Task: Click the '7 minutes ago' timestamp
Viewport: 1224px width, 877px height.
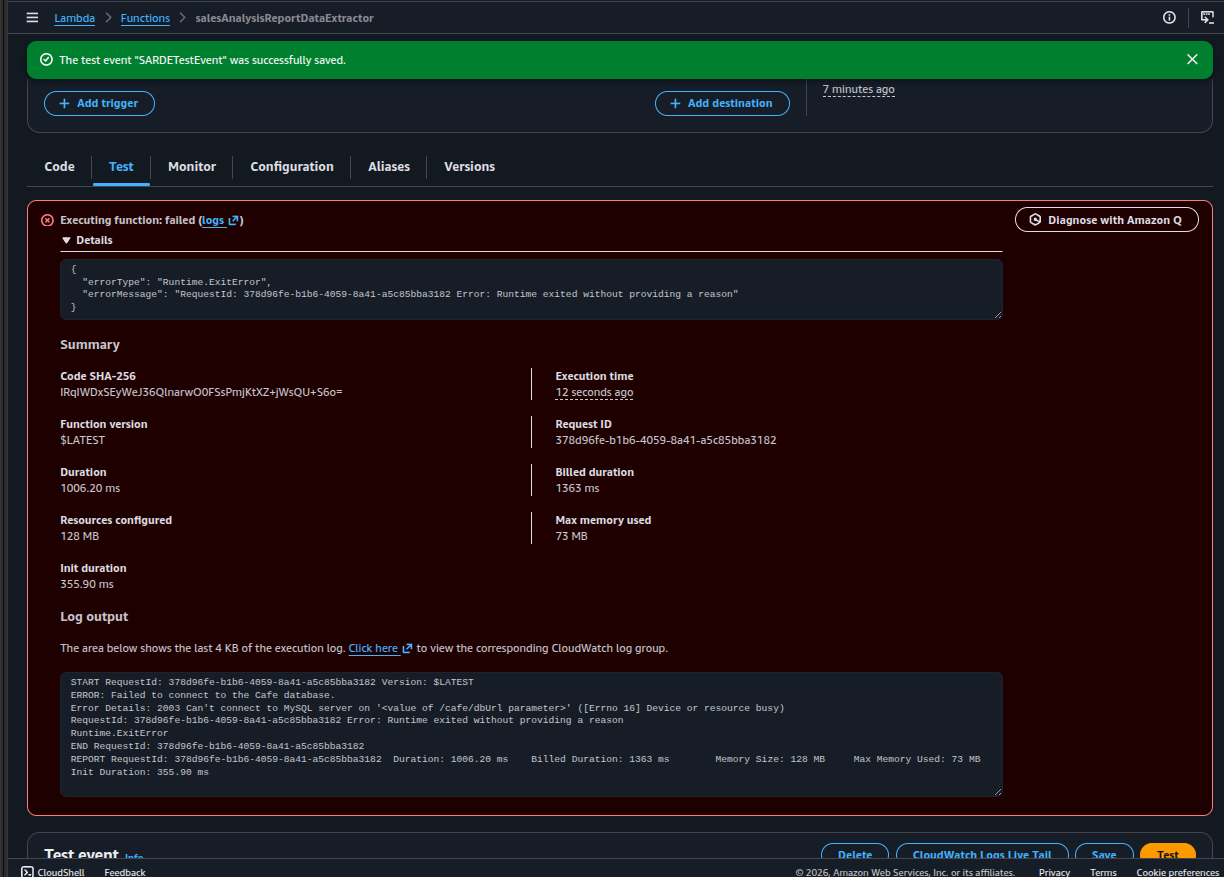Action: point(859,90)
